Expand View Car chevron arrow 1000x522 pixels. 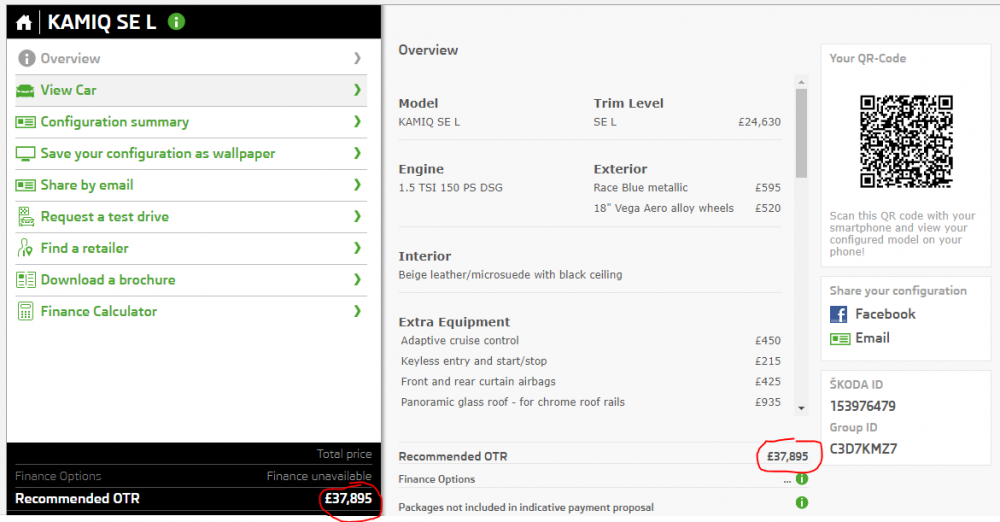point(357,90)
